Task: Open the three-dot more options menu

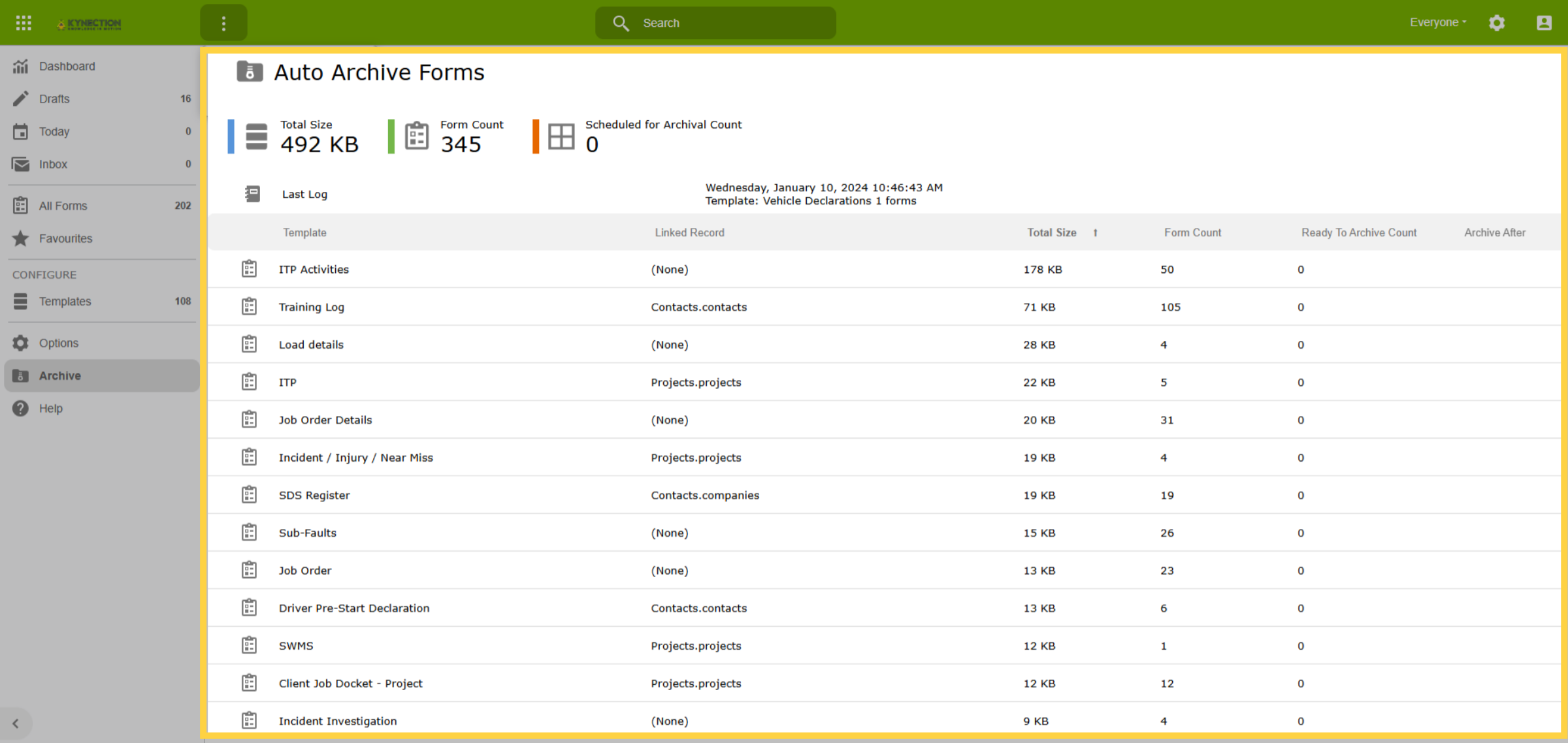Action: [223, 24]
